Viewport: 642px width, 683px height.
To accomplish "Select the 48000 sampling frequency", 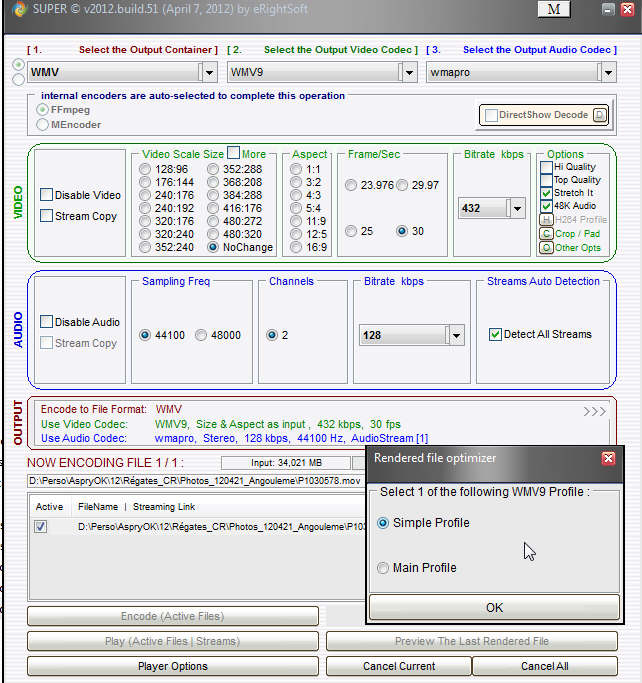I will [201, 335].
